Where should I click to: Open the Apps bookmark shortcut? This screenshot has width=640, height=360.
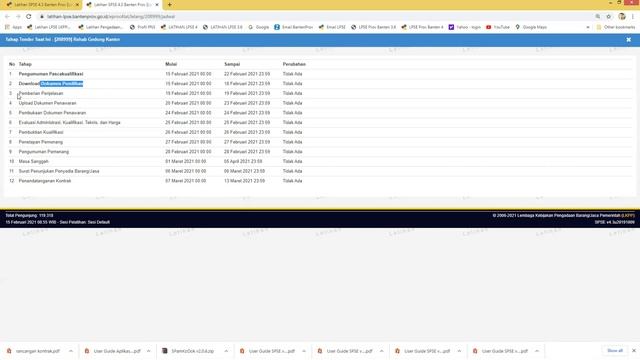[x=13, y=27]
